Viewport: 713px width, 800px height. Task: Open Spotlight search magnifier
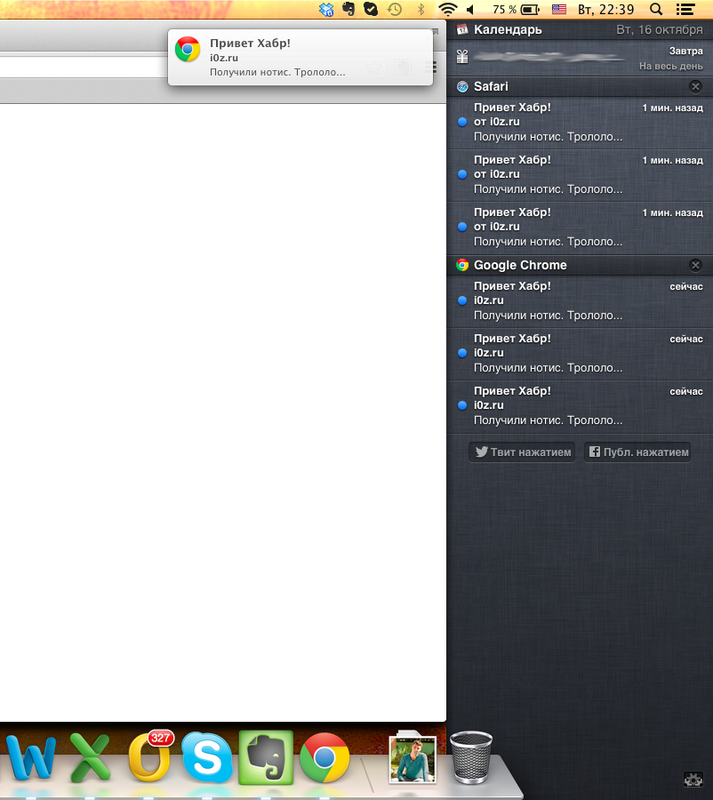[x=656, y=9]
